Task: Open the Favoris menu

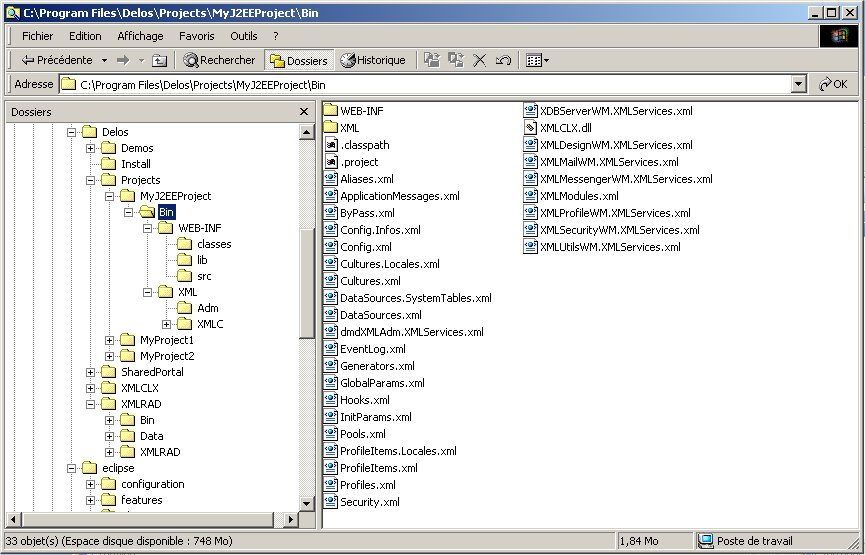Action: coord(196,36)
